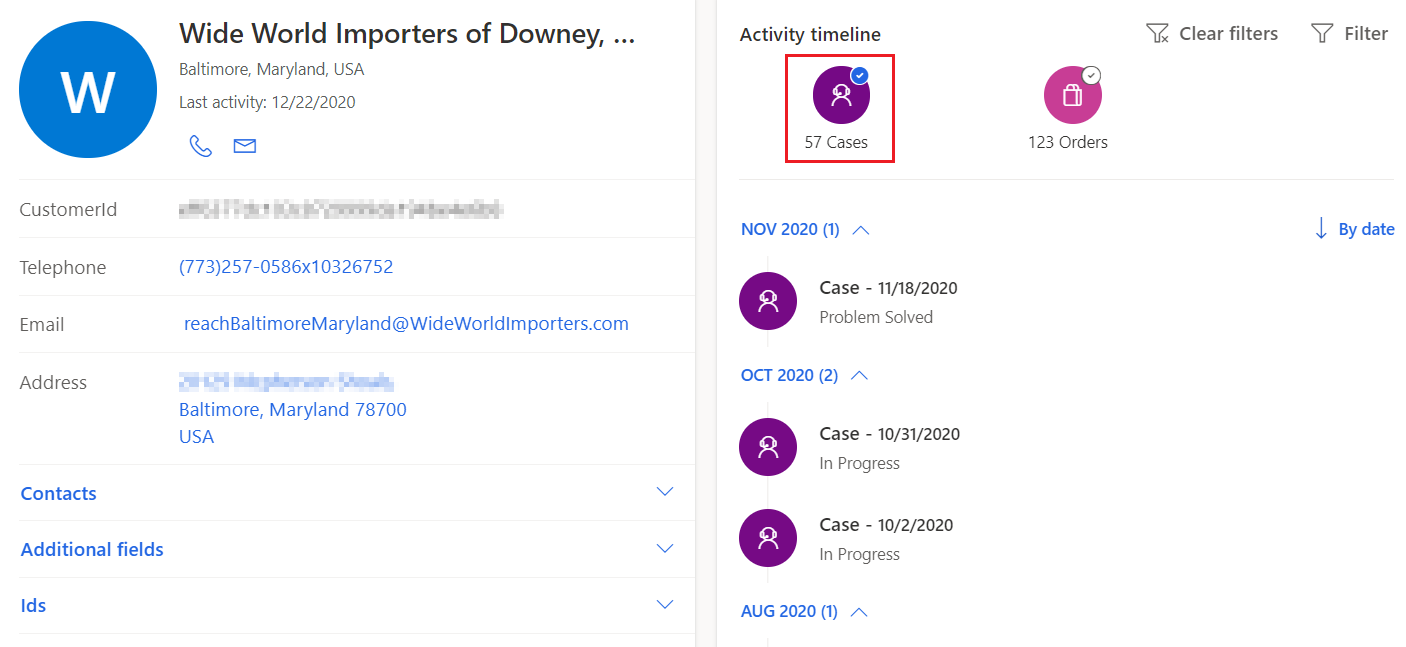
Task: Collapse the AUG 2020 timeline group
Action: [x=860, y=611]
